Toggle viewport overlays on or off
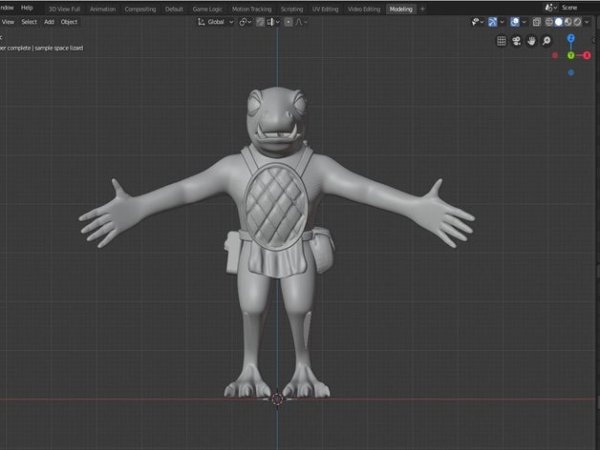 pyautogui.click(x=513, y=21)
